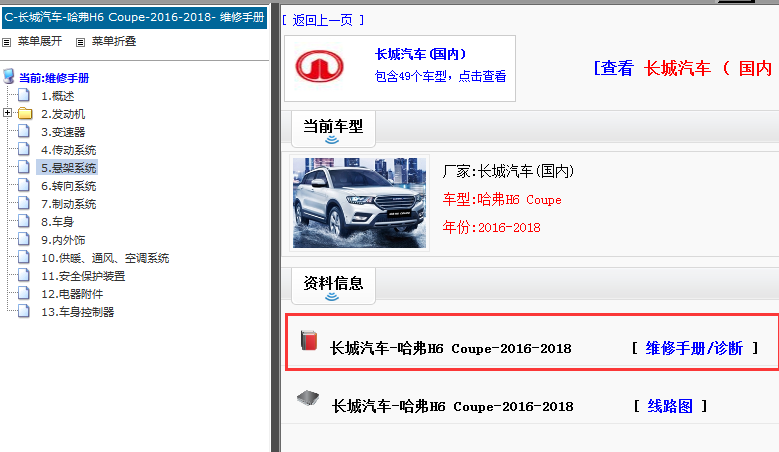Open the 线路图 link
This screenshot has width=779, height=452.
click(x=670, y=406)
